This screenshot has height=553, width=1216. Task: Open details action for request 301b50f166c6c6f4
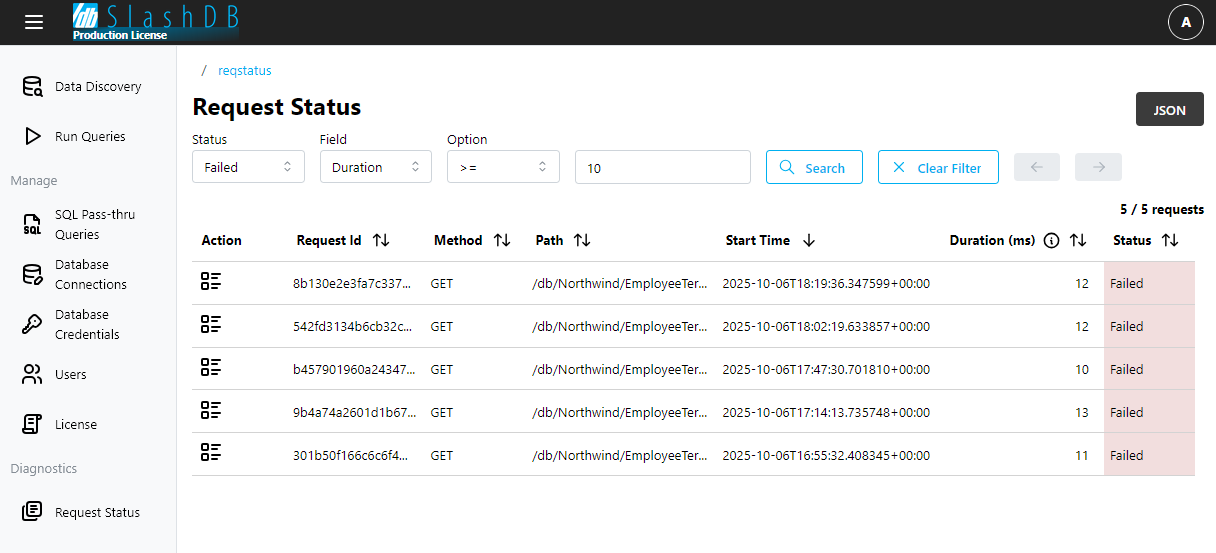tap(211, 454)
